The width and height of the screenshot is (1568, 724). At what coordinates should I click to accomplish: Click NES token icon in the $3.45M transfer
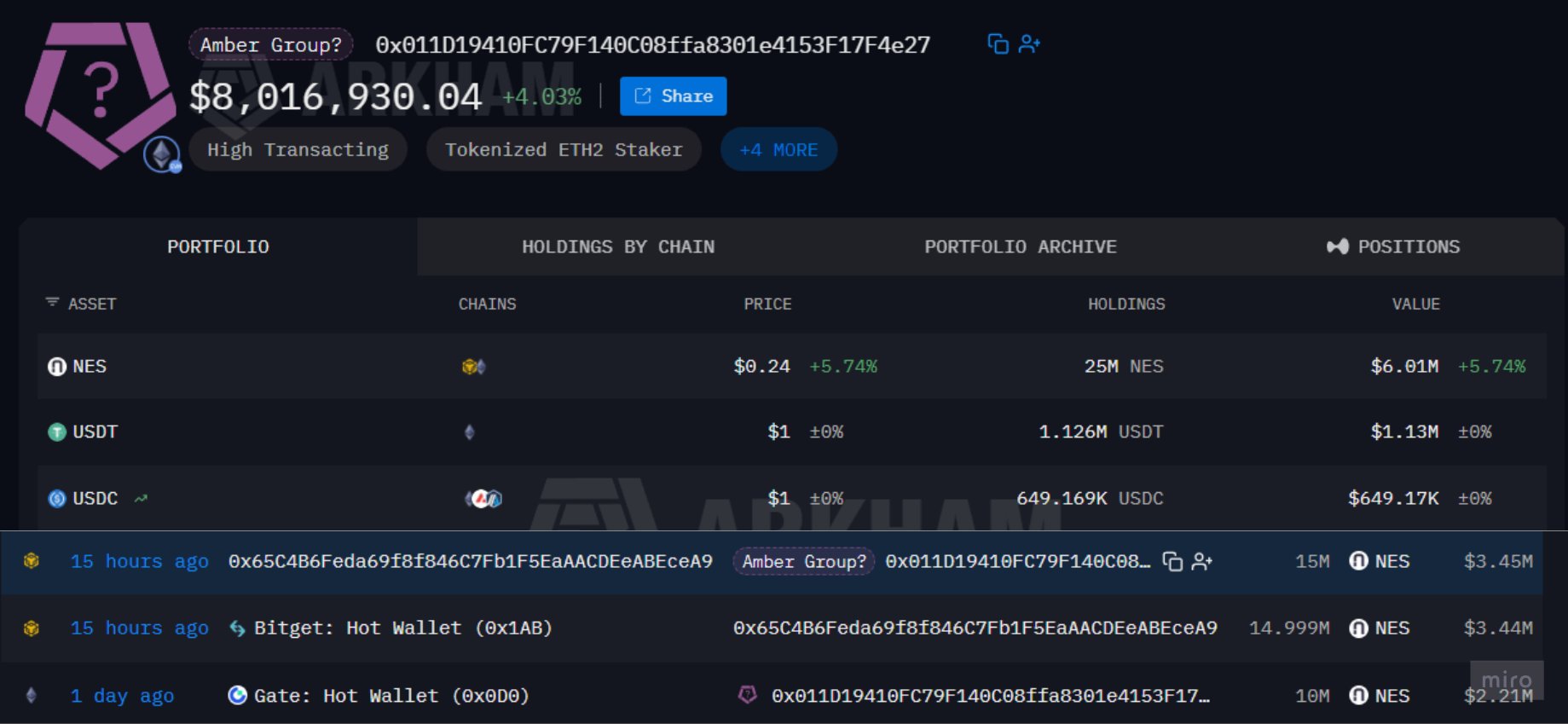[1359, 561]
